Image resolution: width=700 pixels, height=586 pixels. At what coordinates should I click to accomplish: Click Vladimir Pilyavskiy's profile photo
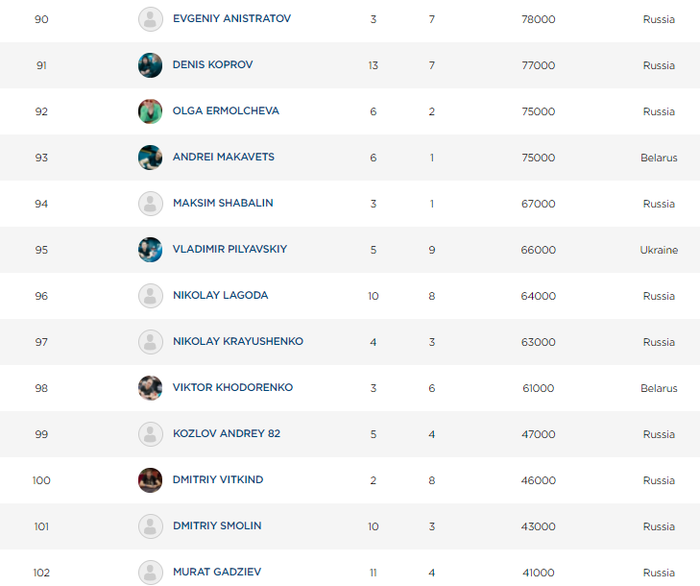(150, 249)
